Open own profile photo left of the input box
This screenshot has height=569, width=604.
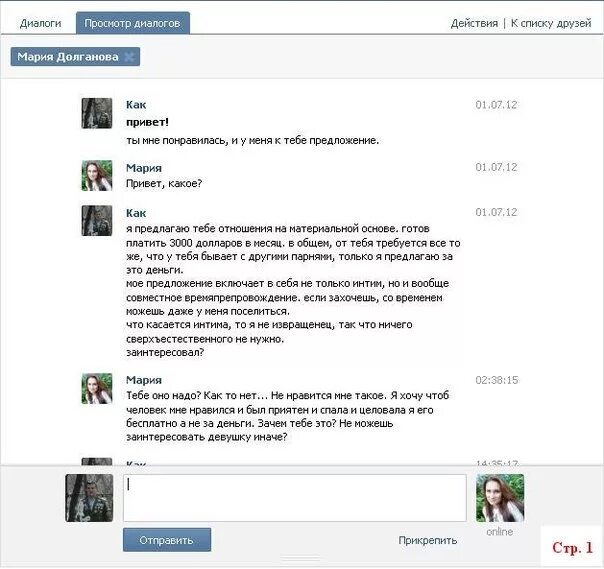tap(89, 498)
